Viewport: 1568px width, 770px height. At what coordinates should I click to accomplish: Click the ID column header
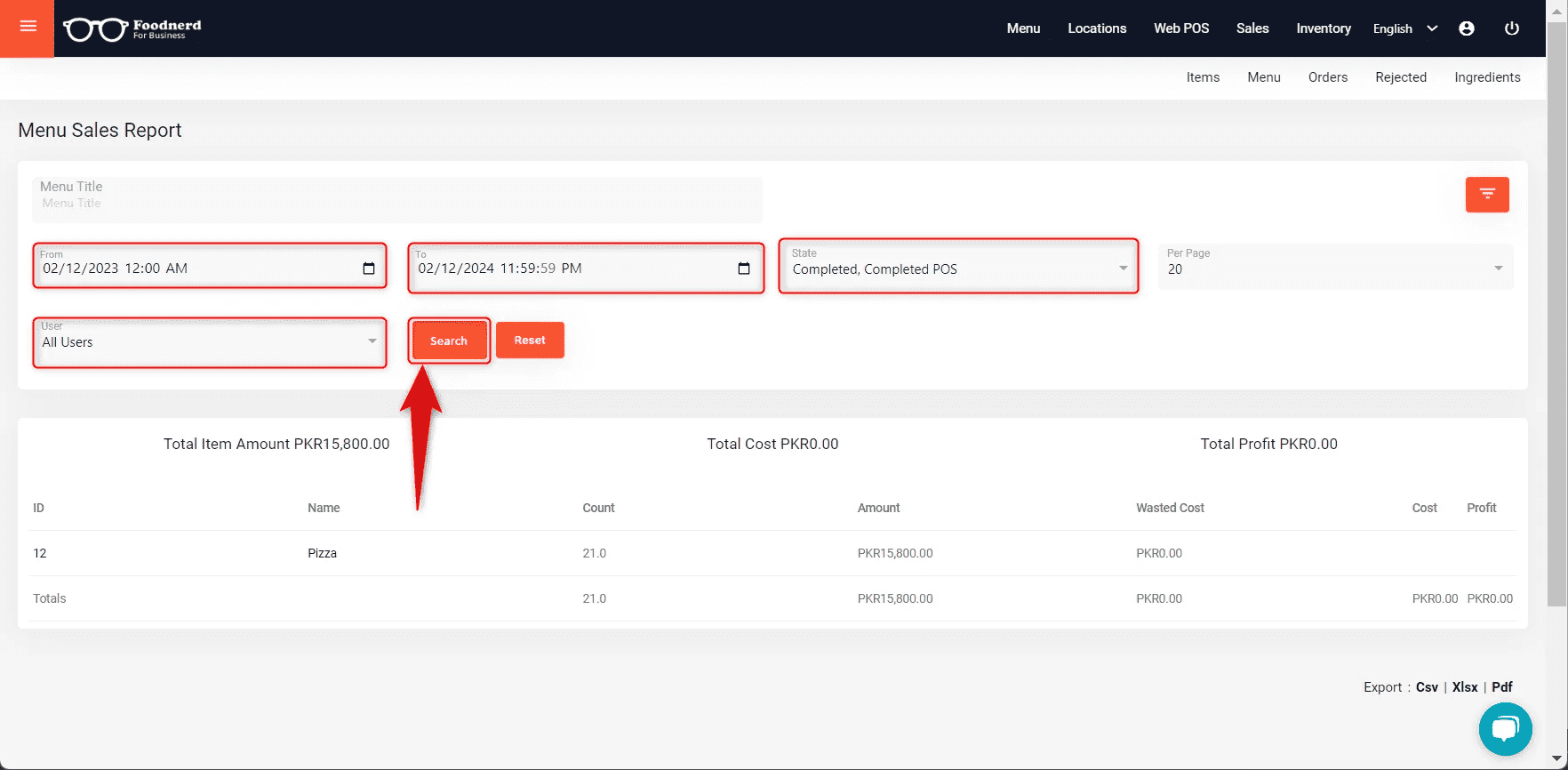(38, 508)
